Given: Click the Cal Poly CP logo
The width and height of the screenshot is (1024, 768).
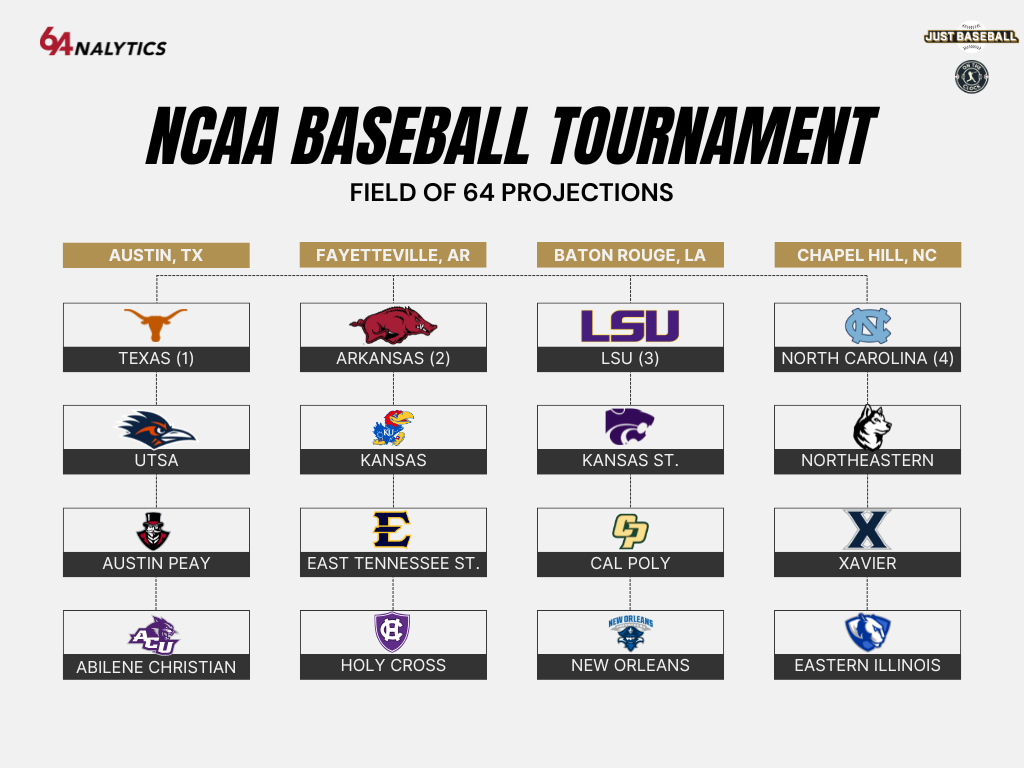Looking at the screenshot, I should [x=630, y=530].
